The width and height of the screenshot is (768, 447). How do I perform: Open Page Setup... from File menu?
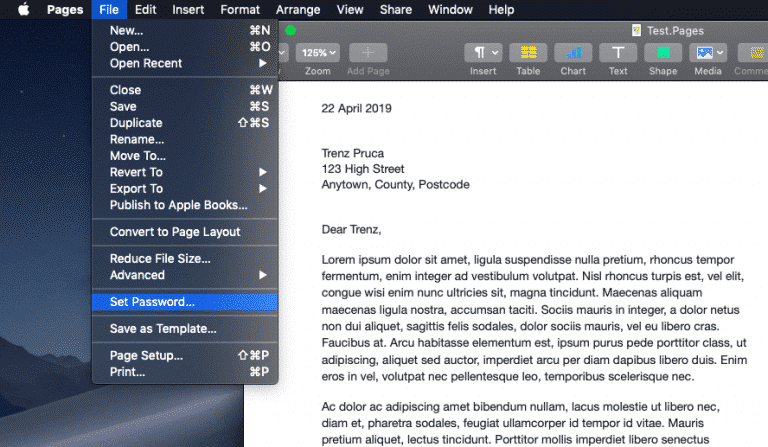[x=185, y=355]
